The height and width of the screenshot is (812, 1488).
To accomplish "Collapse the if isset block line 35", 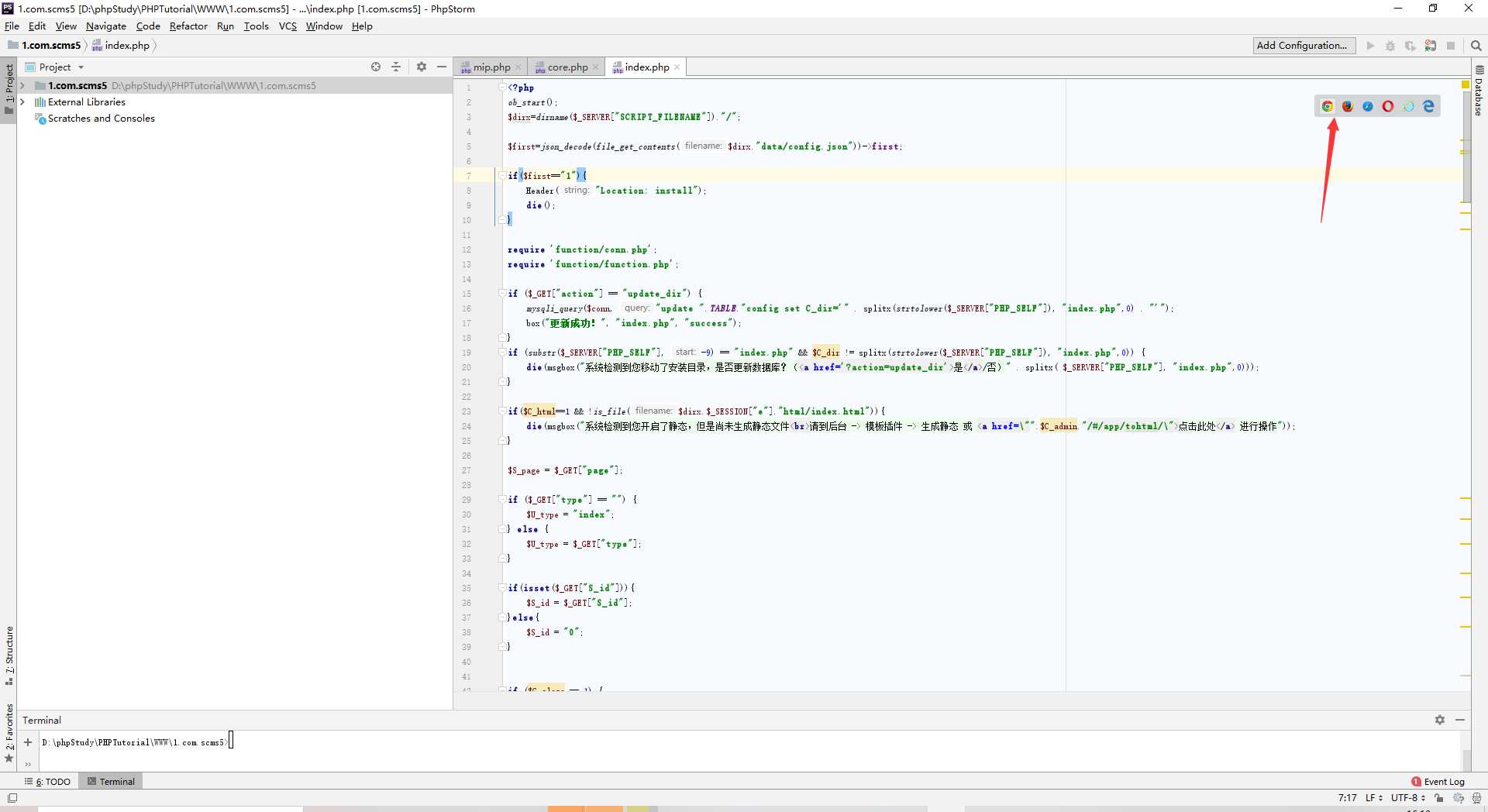I will pos(502,588).
